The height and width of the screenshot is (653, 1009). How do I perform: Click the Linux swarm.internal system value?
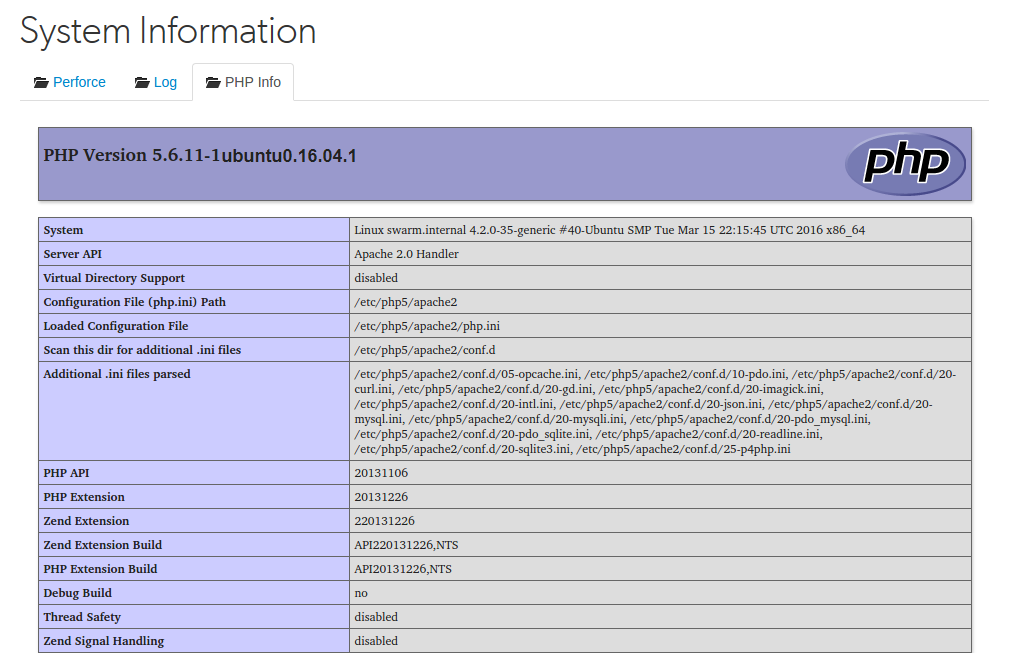coord(609,230)
